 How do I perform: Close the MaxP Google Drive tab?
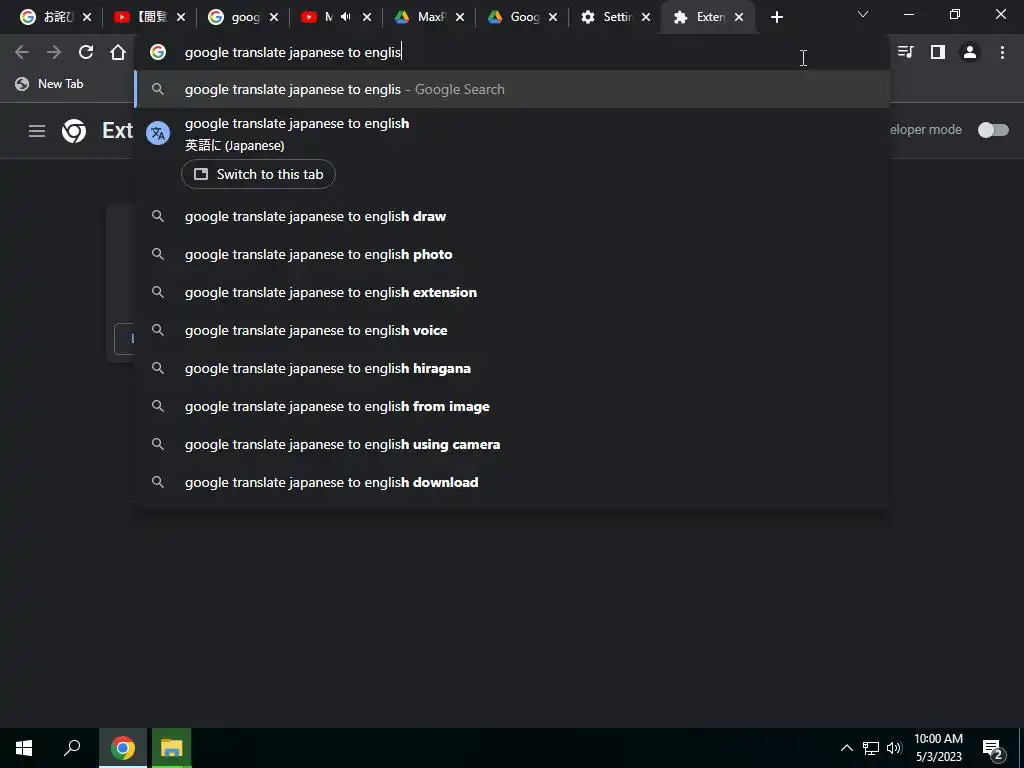tap(460, 18)
